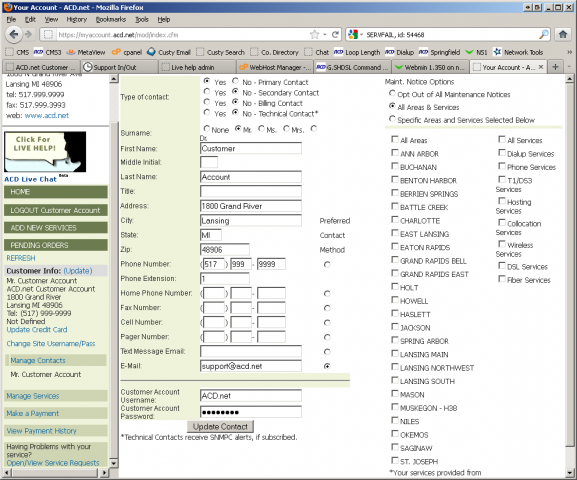Open the File menu
Screen dimensions: 577x480
tap(11, 20)
